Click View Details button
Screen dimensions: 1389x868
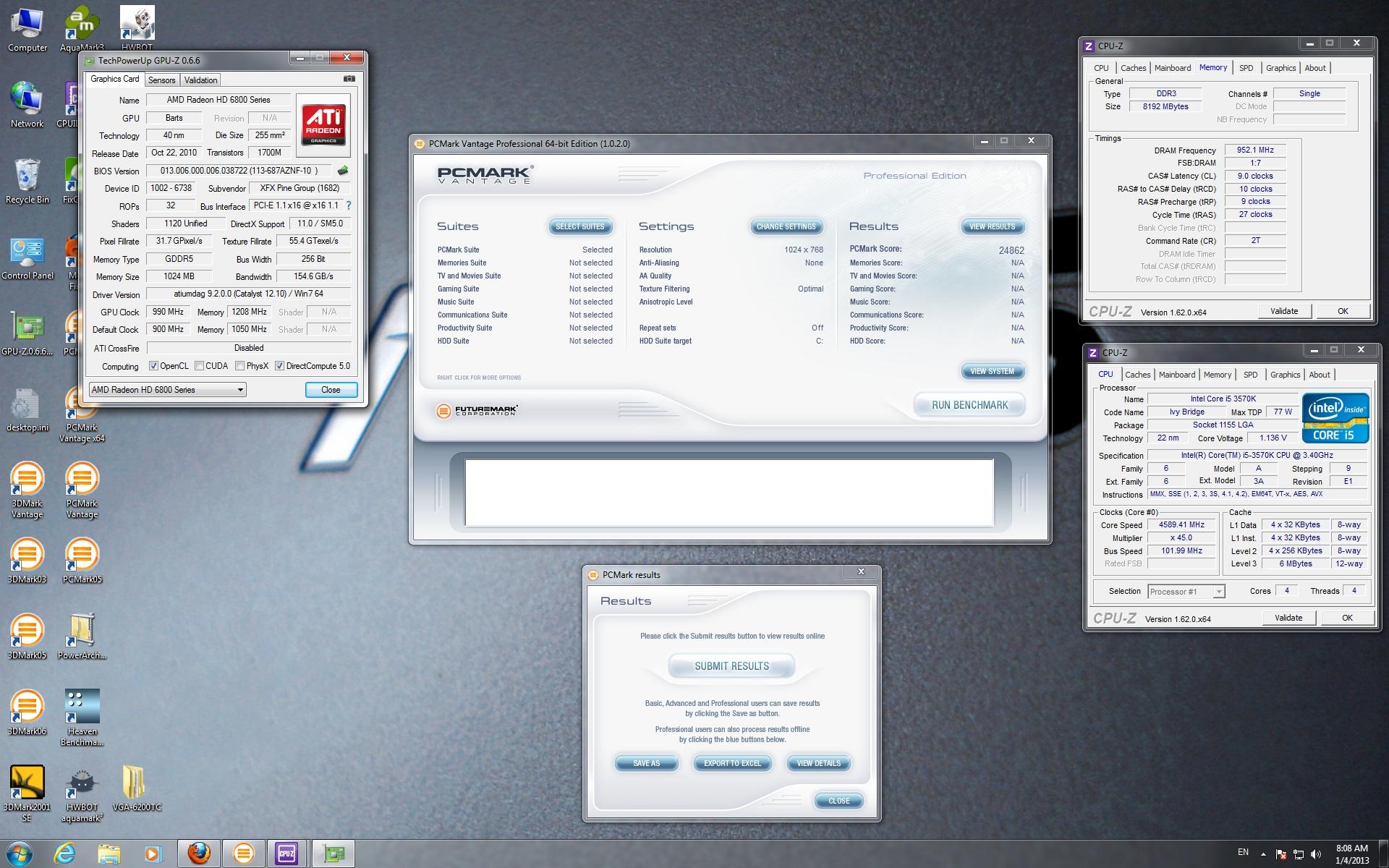click(x=818, y=763)
